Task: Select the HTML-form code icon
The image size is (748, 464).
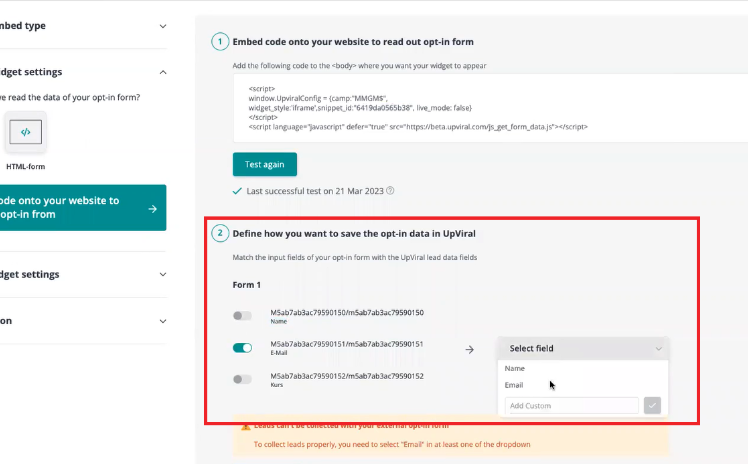Action: point(26,132)
